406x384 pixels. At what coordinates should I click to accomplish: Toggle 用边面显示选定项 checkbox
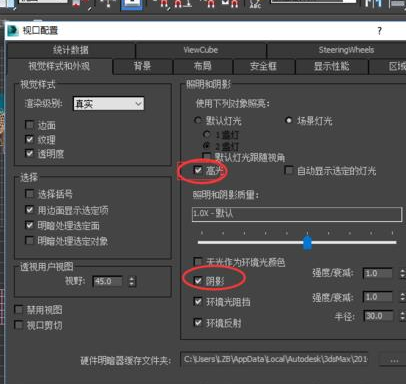(29, 210)
